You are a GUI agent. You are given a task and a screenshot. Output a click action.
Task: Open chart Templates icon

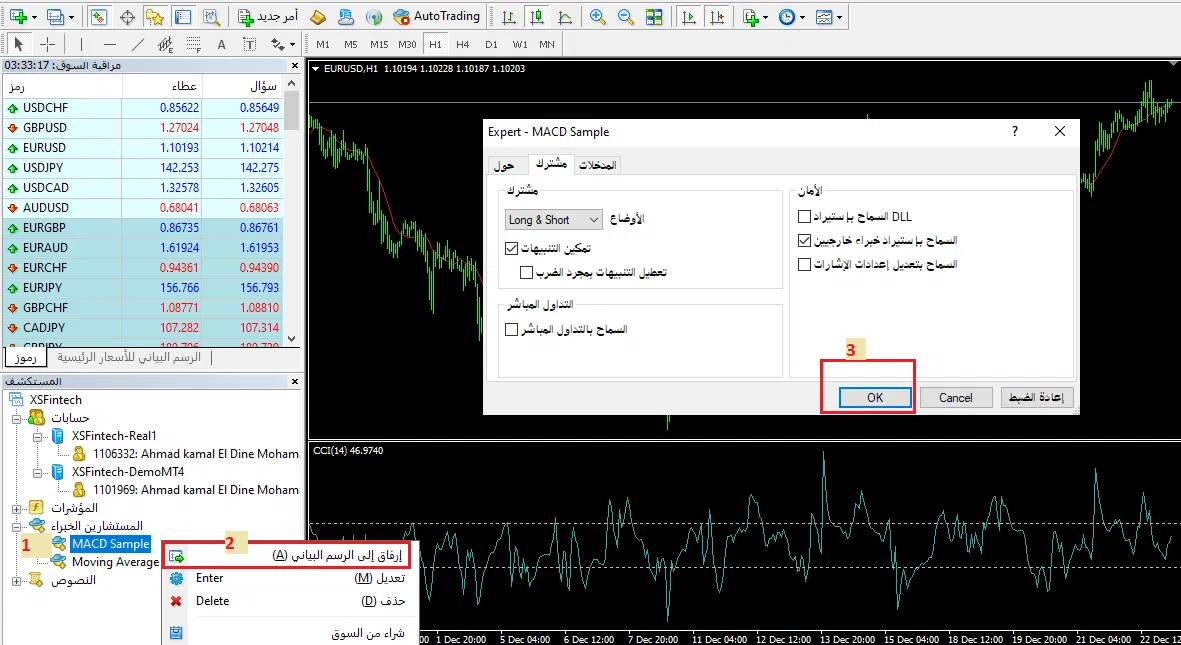[x=825, y=16]
